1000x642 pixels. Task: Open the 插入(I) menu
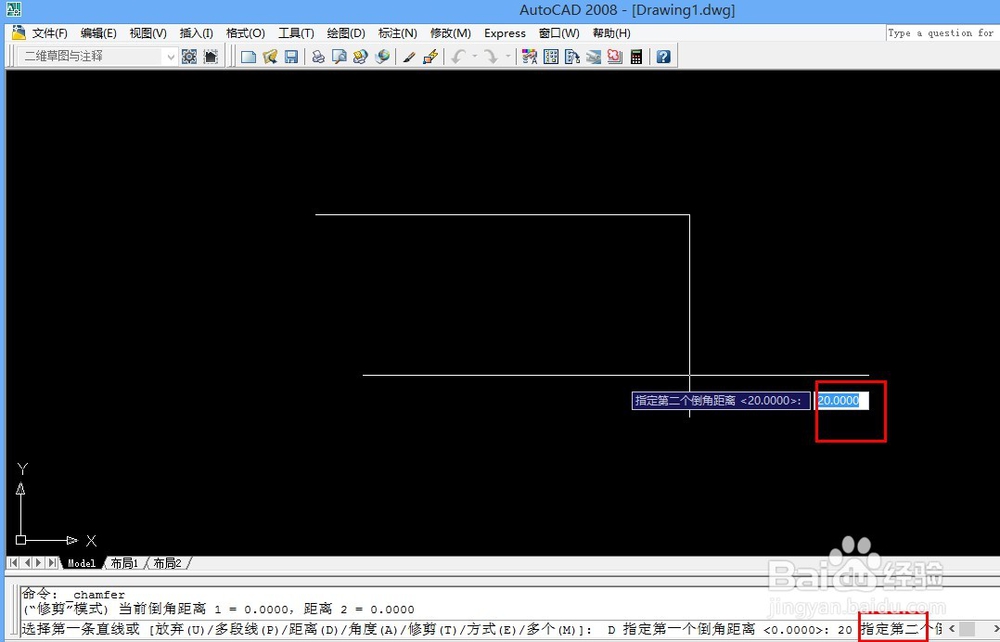196,33
